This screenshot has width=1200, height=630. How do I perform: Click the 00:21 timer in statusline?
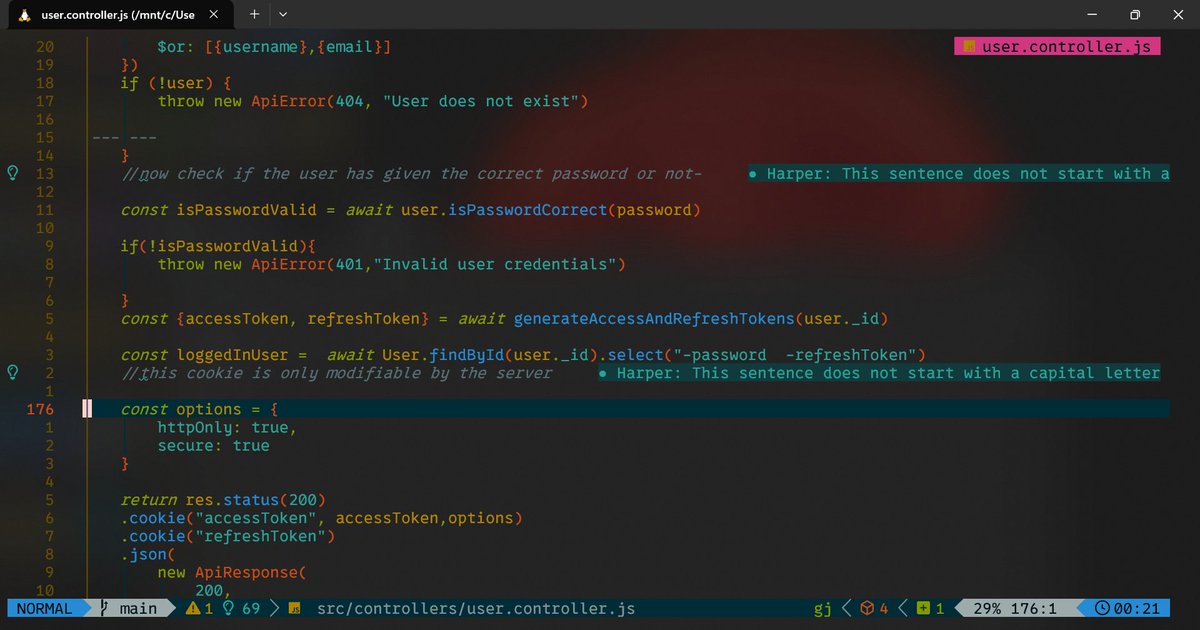(x=1137, y=608)
